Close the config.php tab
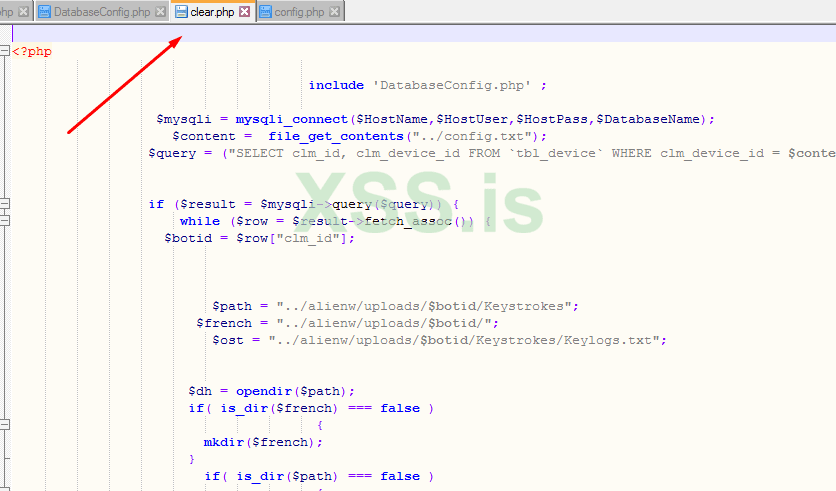This screenshot has height=491, width=836. pos(334,12)
